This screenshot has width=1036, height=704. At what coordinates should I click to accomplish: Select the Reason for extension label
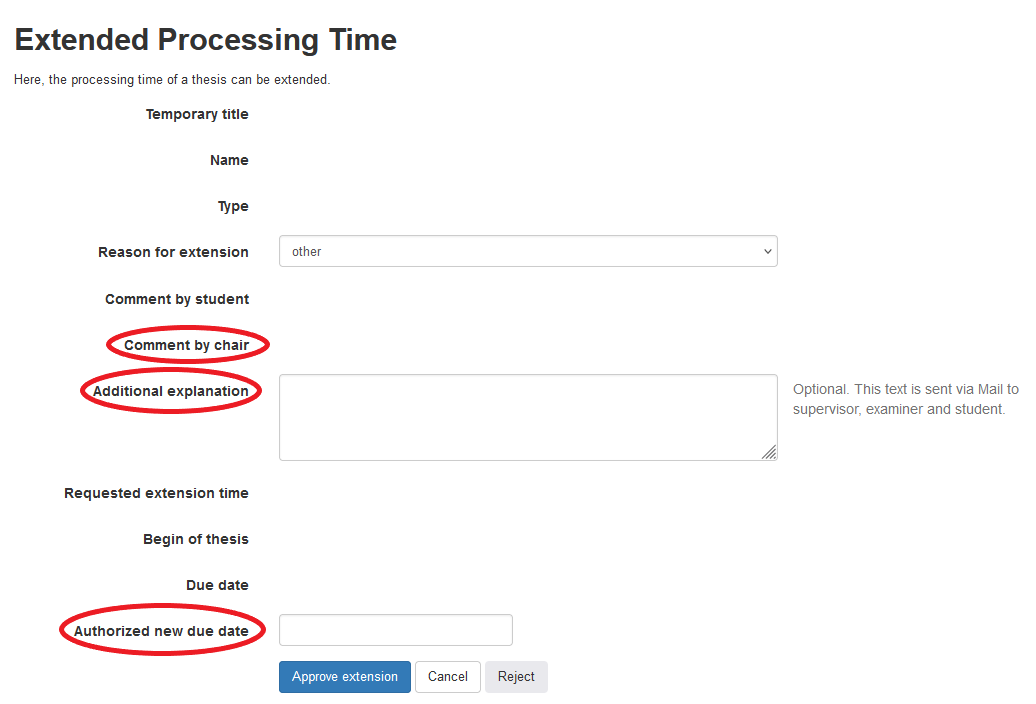point(173,252)
